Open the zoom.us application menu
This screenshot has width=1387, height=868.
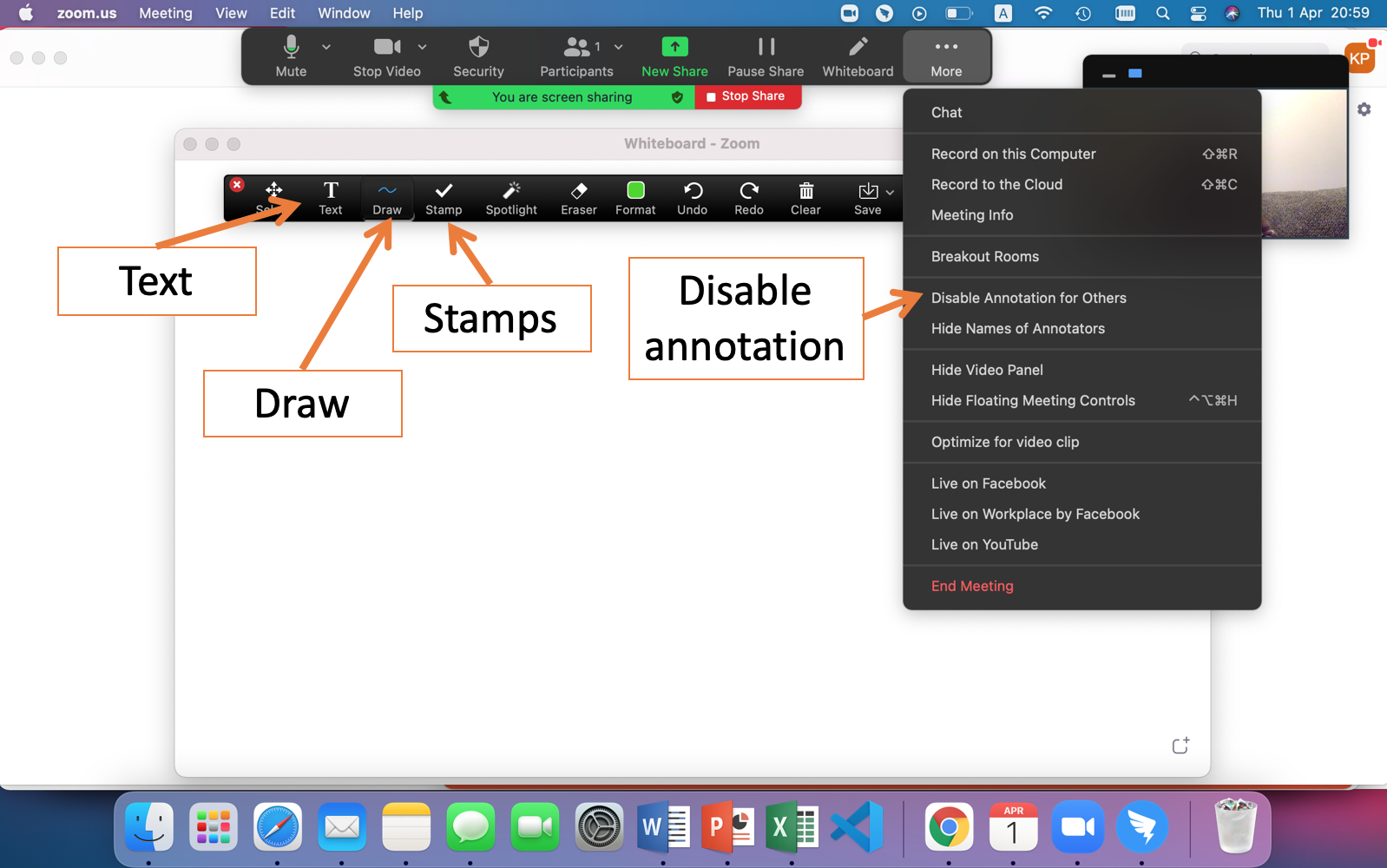coord(87,13)
